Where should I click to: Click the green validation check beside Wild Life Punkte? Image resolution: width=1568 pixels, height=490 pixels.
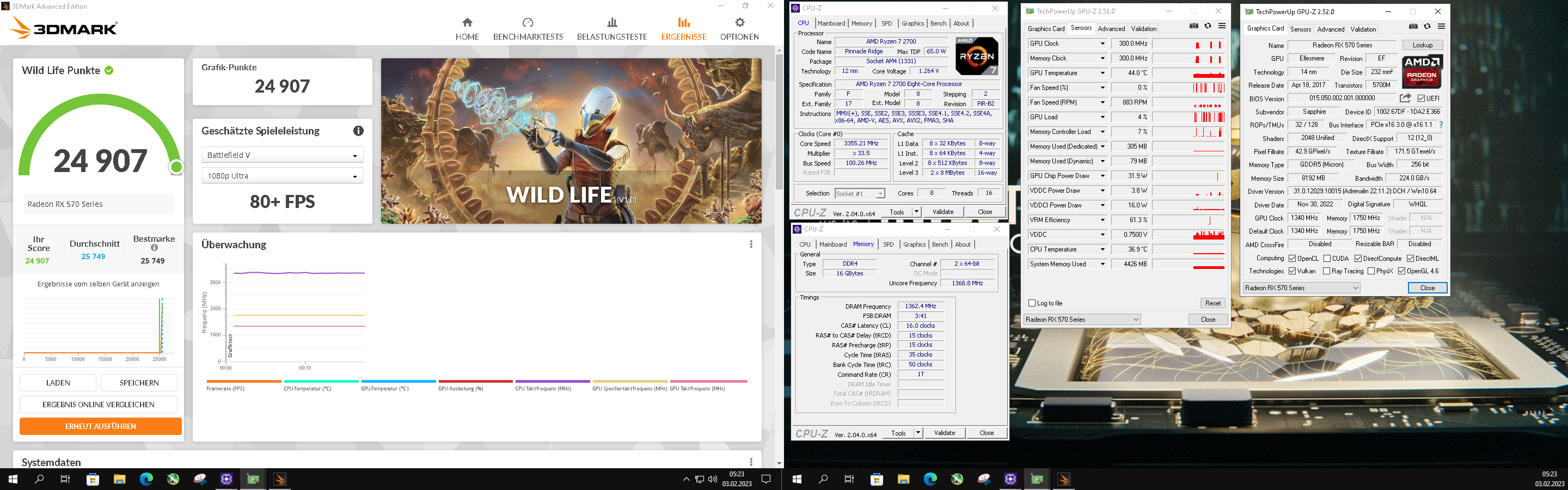coord(109,71)
